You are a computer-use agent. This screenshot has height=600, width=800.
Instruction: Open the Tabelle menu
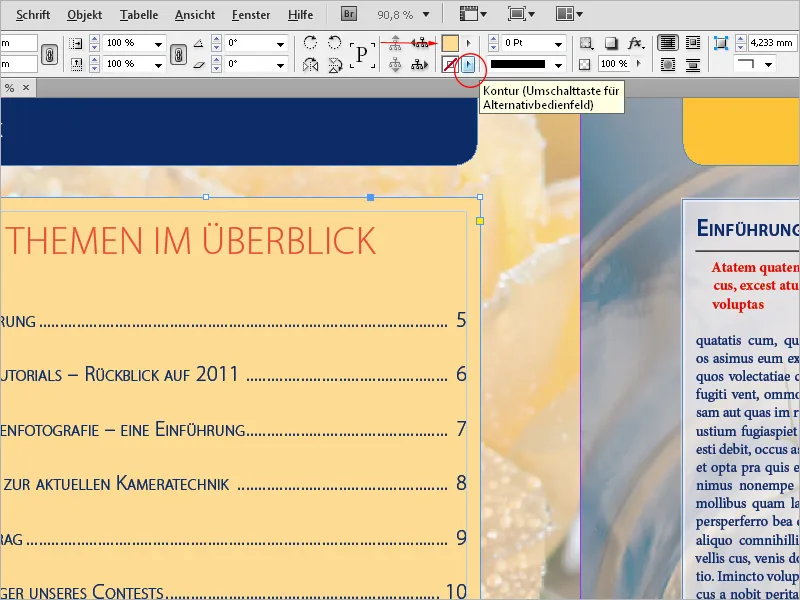point(139,15)
